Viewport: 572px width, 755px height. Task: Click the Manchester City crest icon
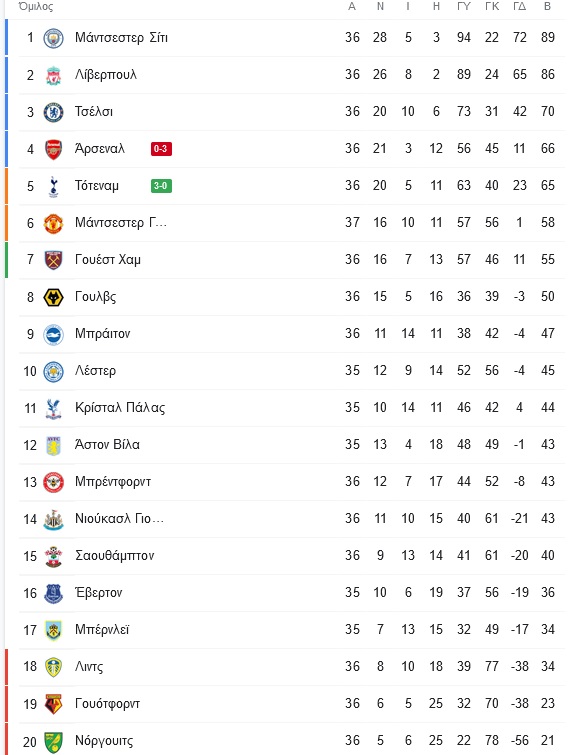[53, 38]
